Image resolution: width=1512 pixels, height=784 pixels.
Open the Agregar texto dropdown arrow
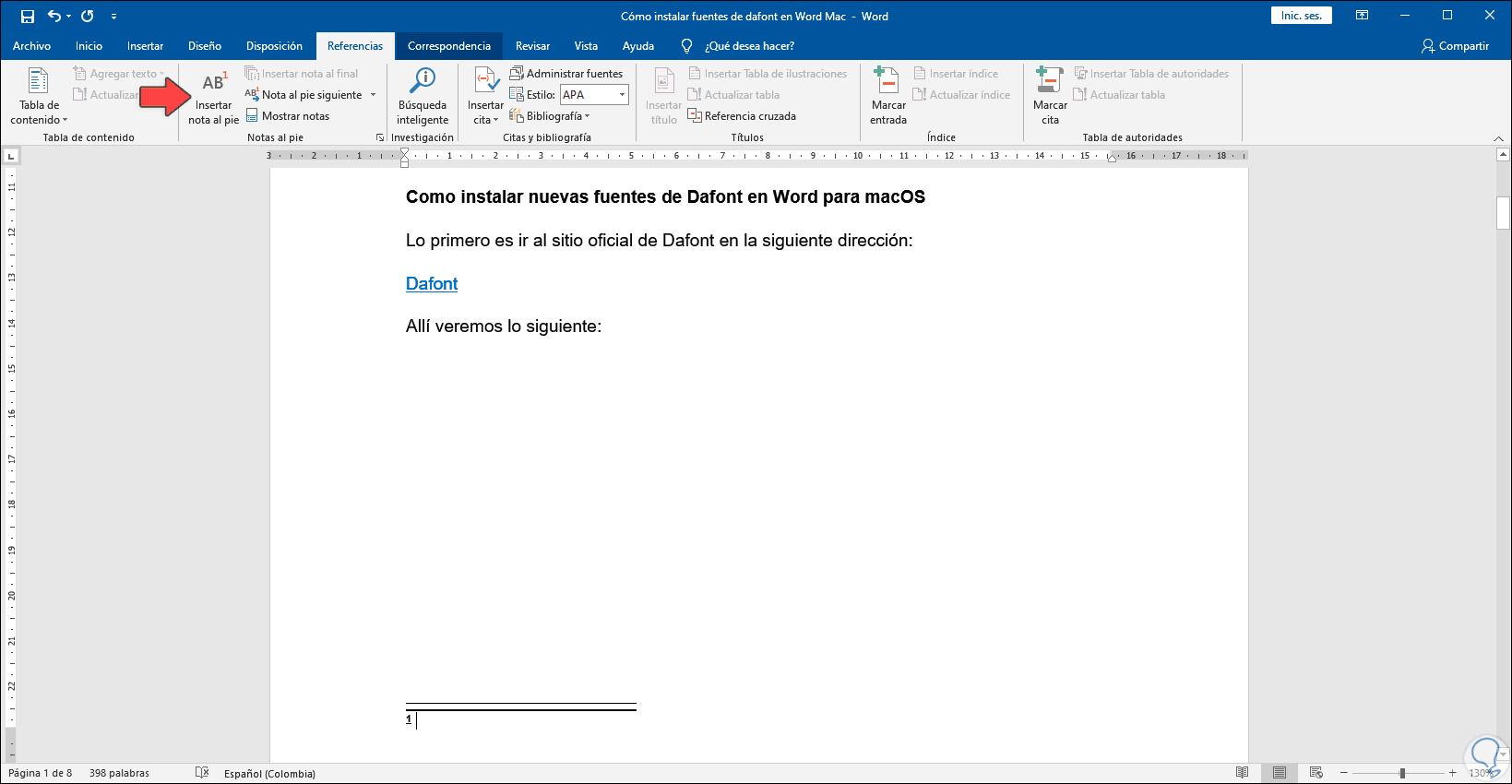tap(162, 74)
